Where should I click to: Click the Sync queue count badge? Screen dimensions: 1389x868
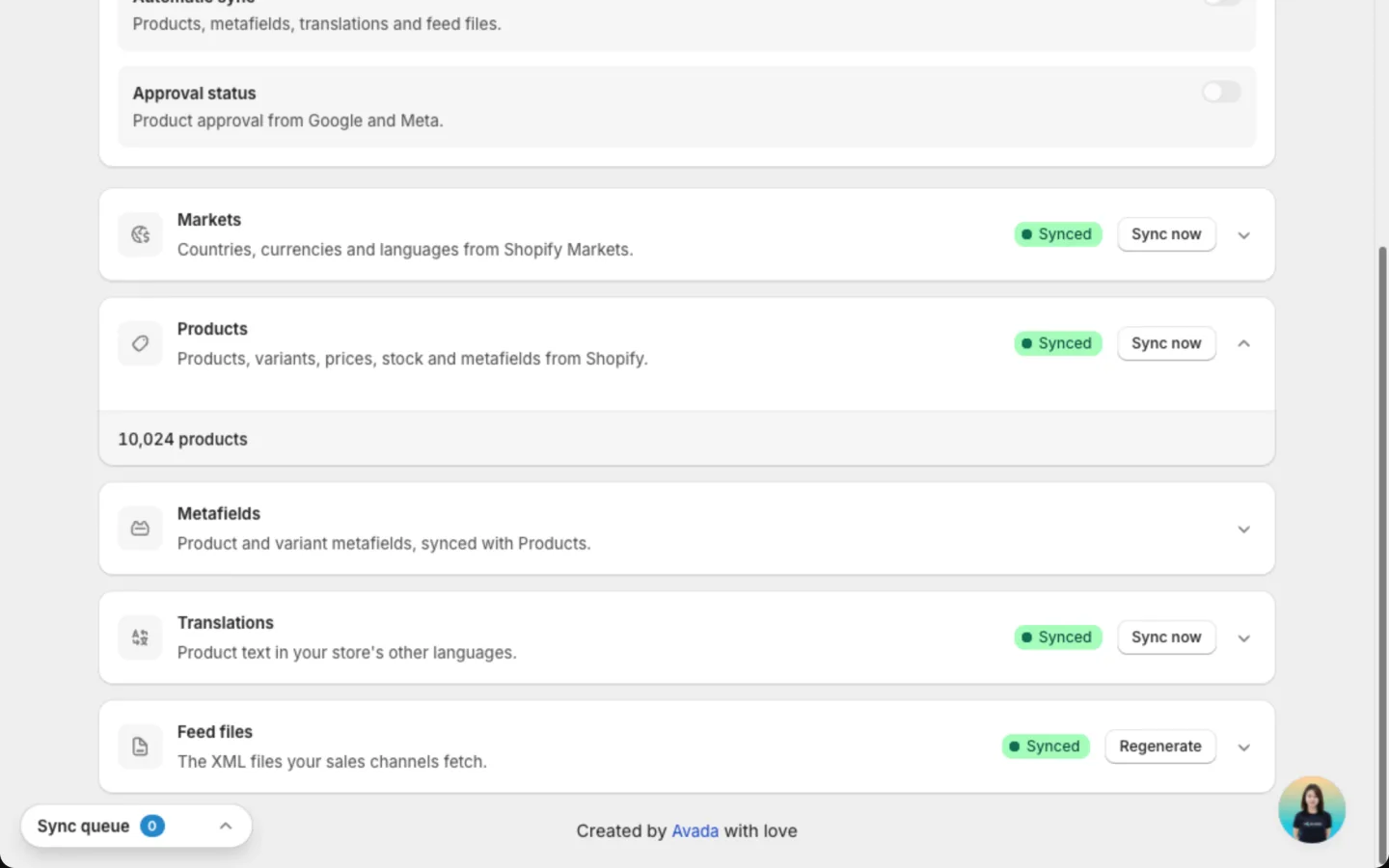click(x=152, y=826)
